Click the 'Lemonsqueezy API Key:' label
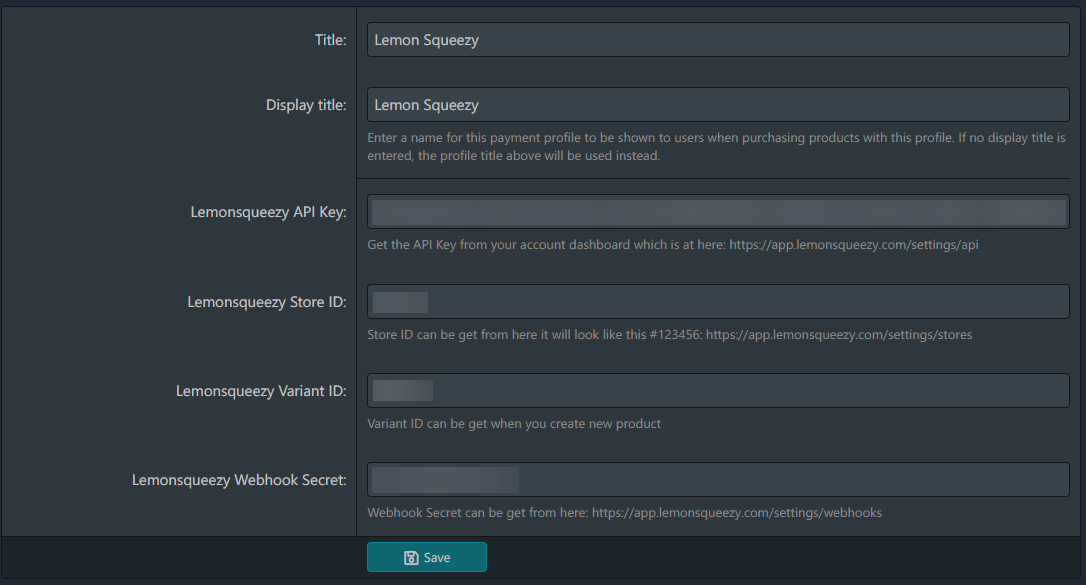The image size is (1086, 585). coord(268,212)
